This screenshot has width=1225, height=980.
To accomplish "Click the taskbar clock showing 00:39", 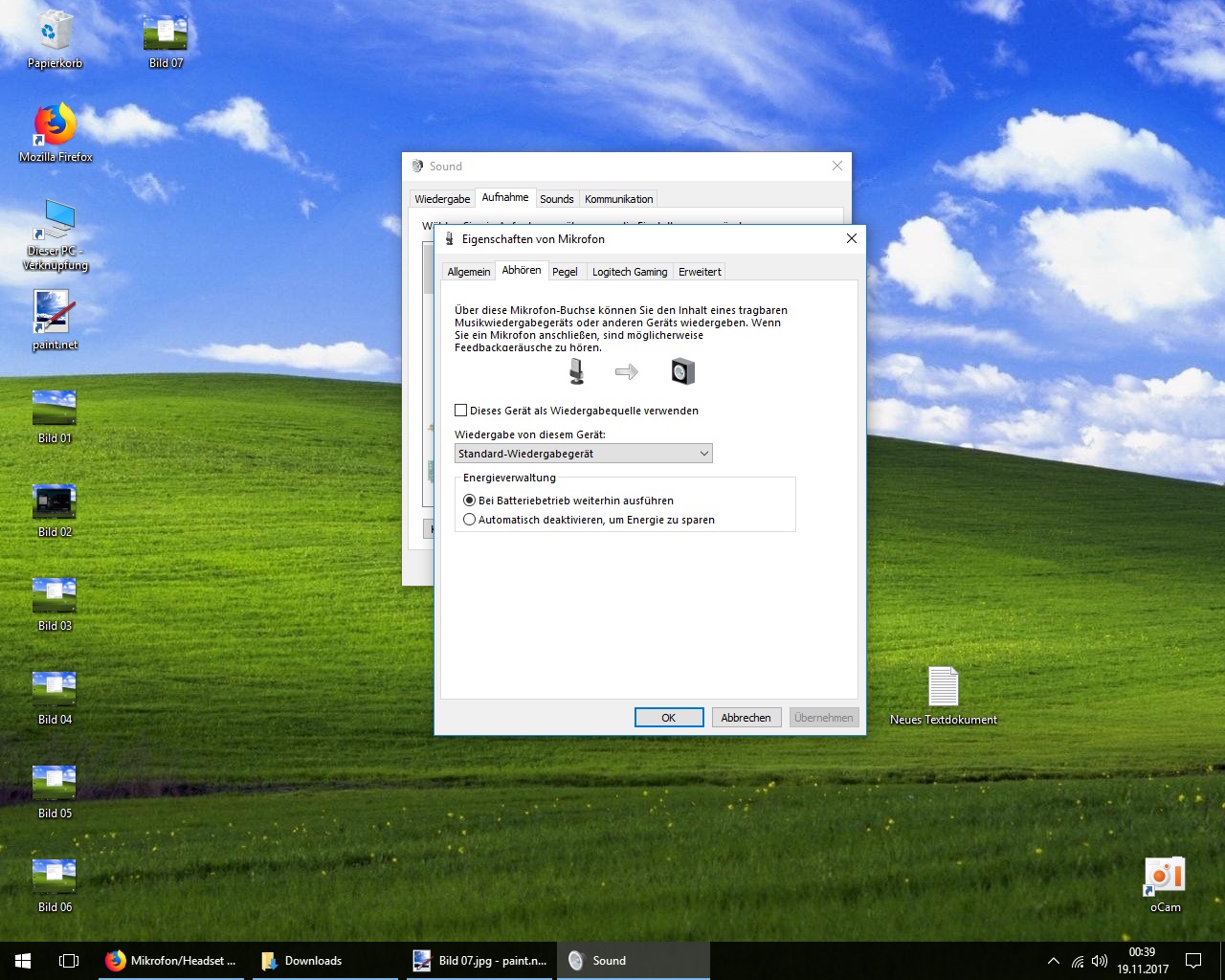I will [1143, 961].
